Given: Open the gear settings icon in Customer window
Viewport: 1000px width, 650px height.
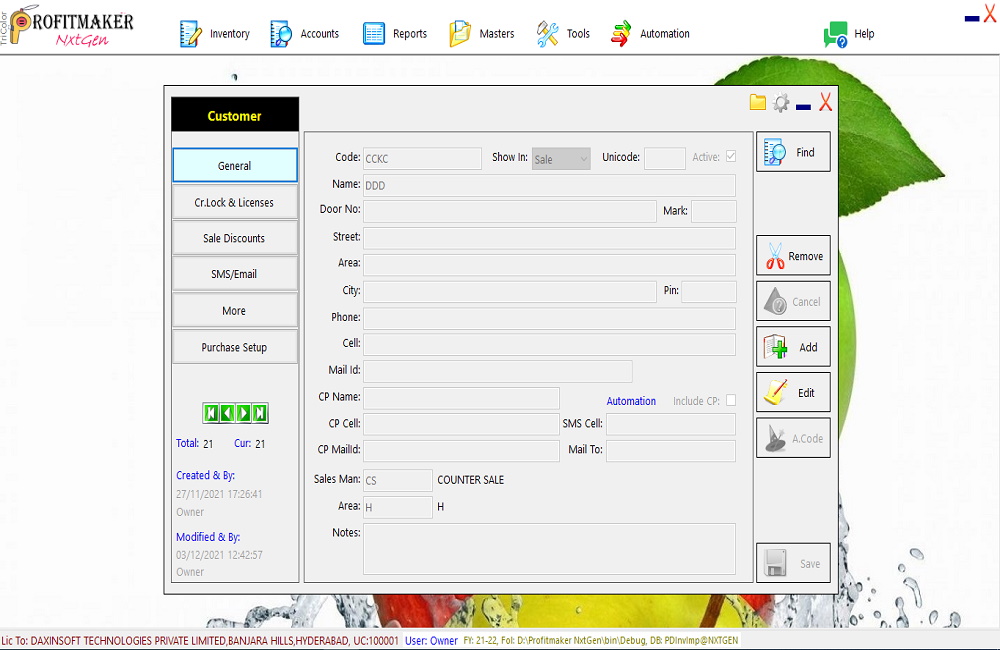Looking at the screenshot, I should 781,102.
